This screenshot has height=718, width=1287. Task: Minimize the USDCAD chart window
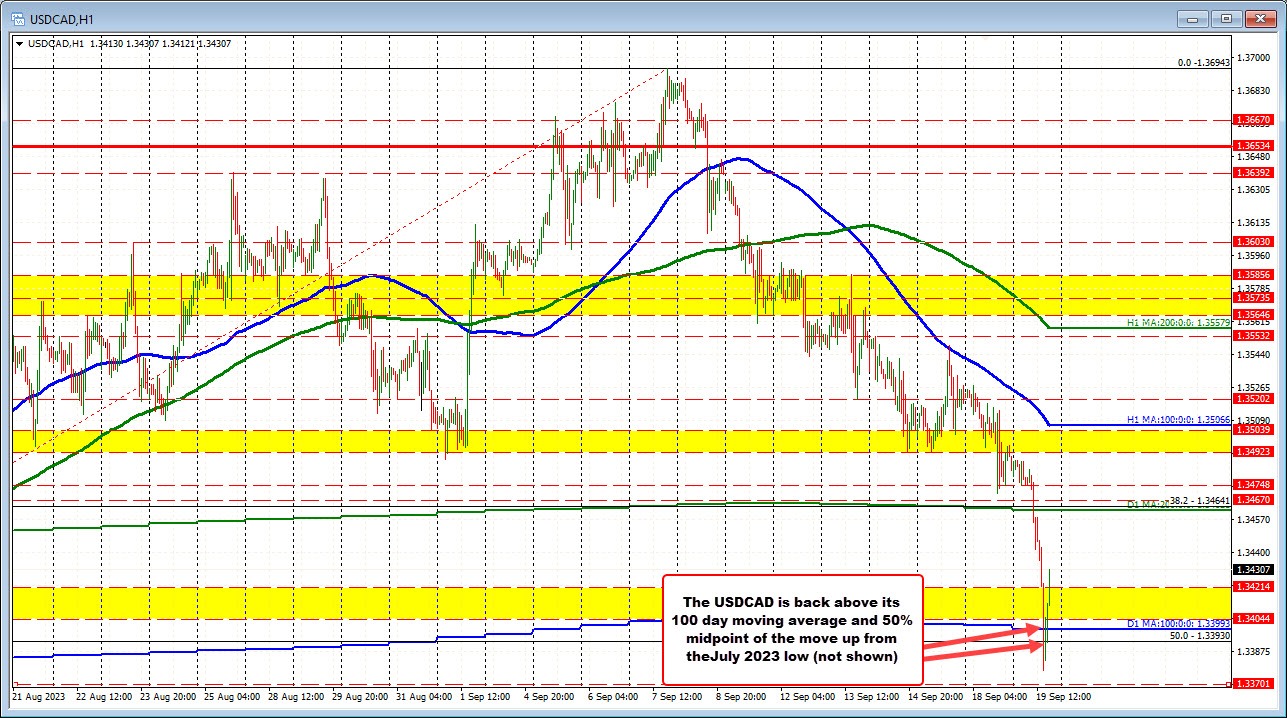(1192, 18)
